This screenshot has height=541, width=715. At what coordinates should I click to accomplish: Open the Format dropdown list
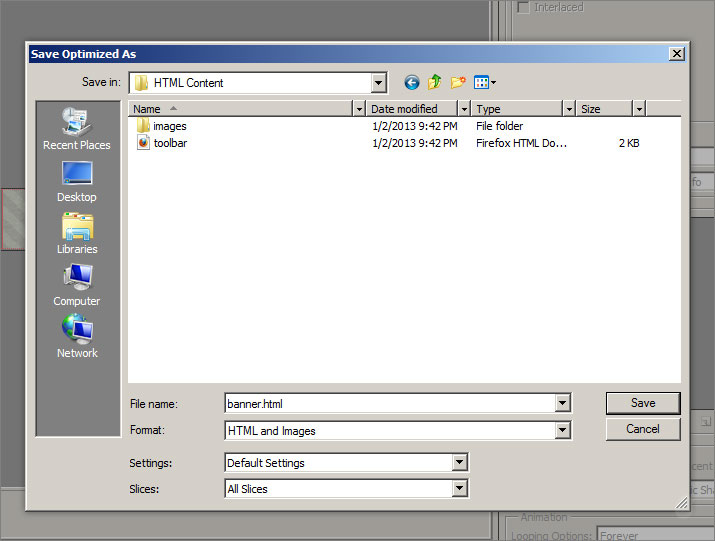coord(563,431)
